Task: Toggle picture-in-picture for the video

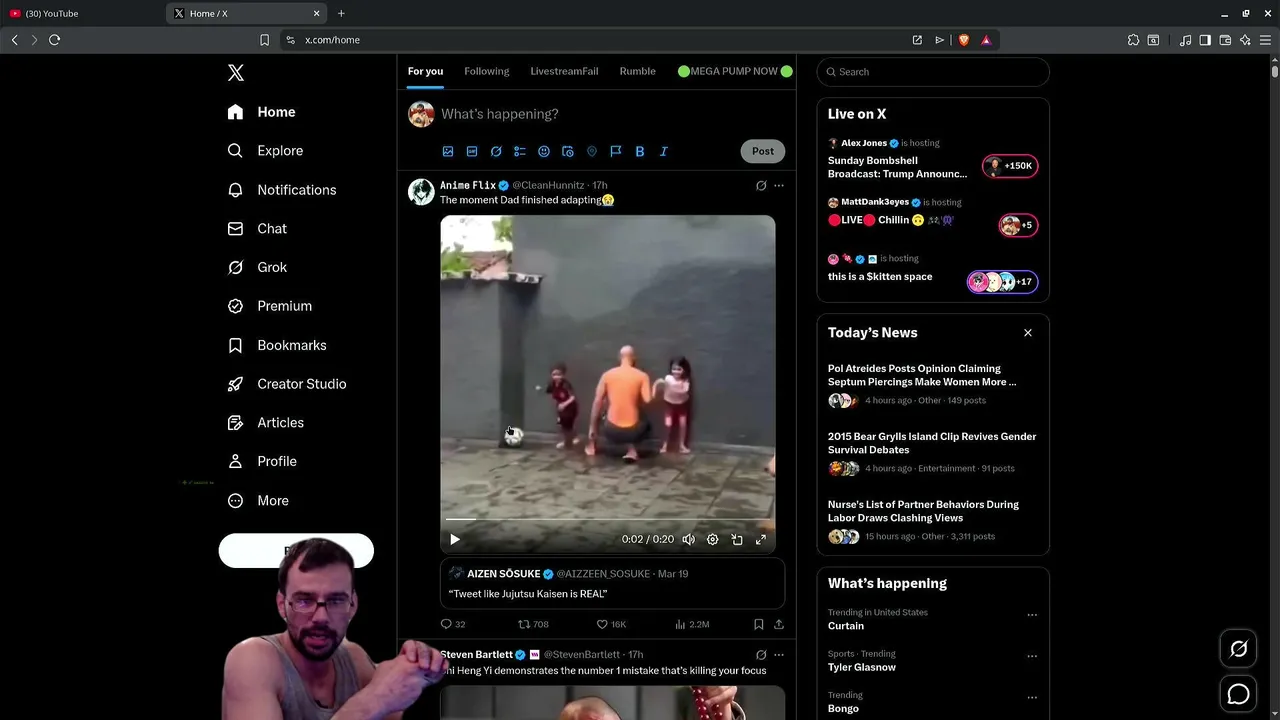Action: click(737, 539)
